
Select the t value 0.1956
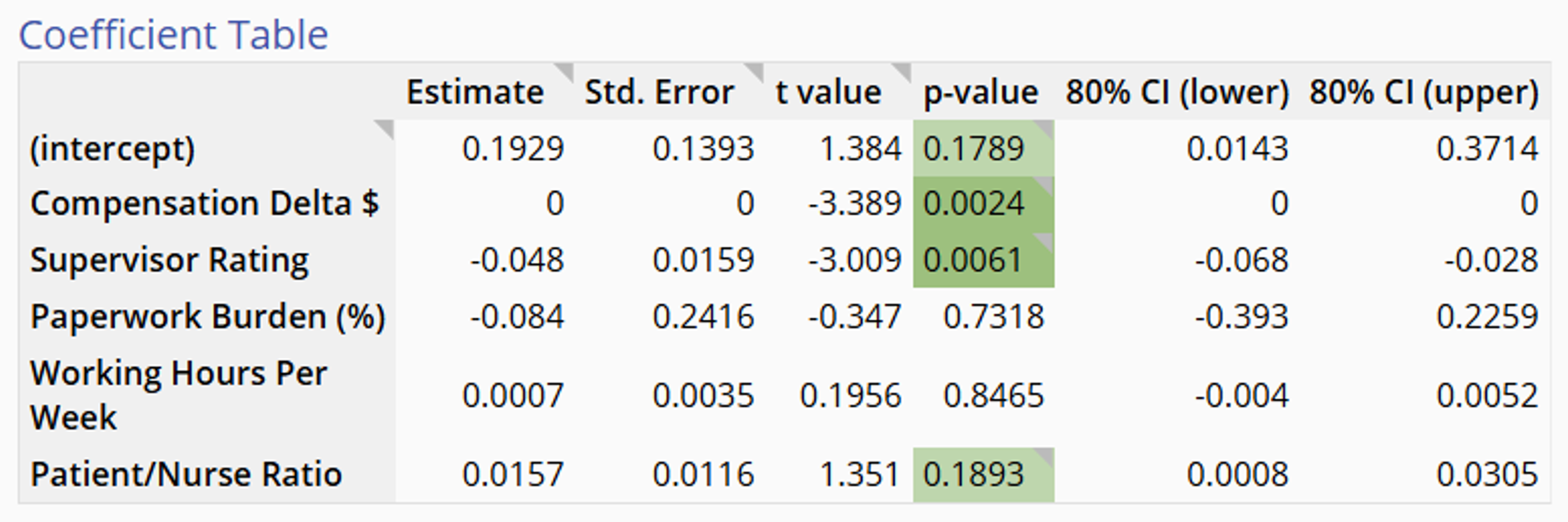[x=850, y=395]
